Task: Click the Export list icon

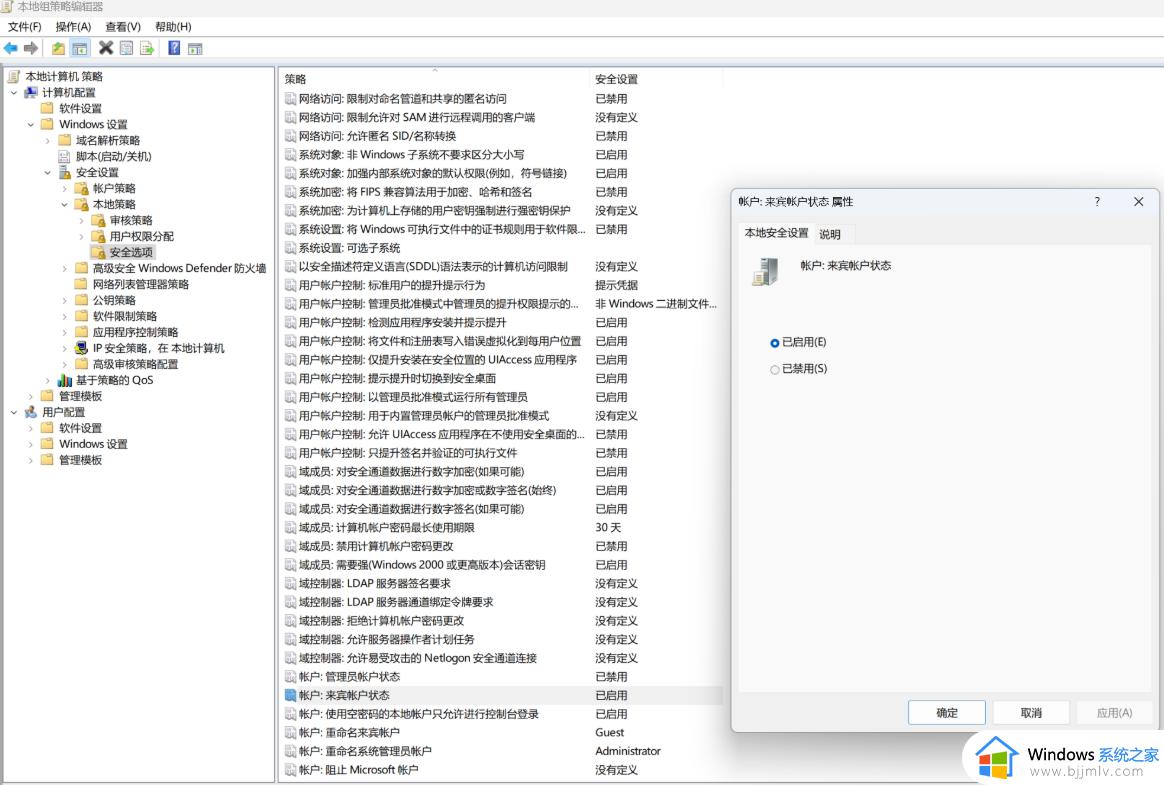Action: coord(147,48)
